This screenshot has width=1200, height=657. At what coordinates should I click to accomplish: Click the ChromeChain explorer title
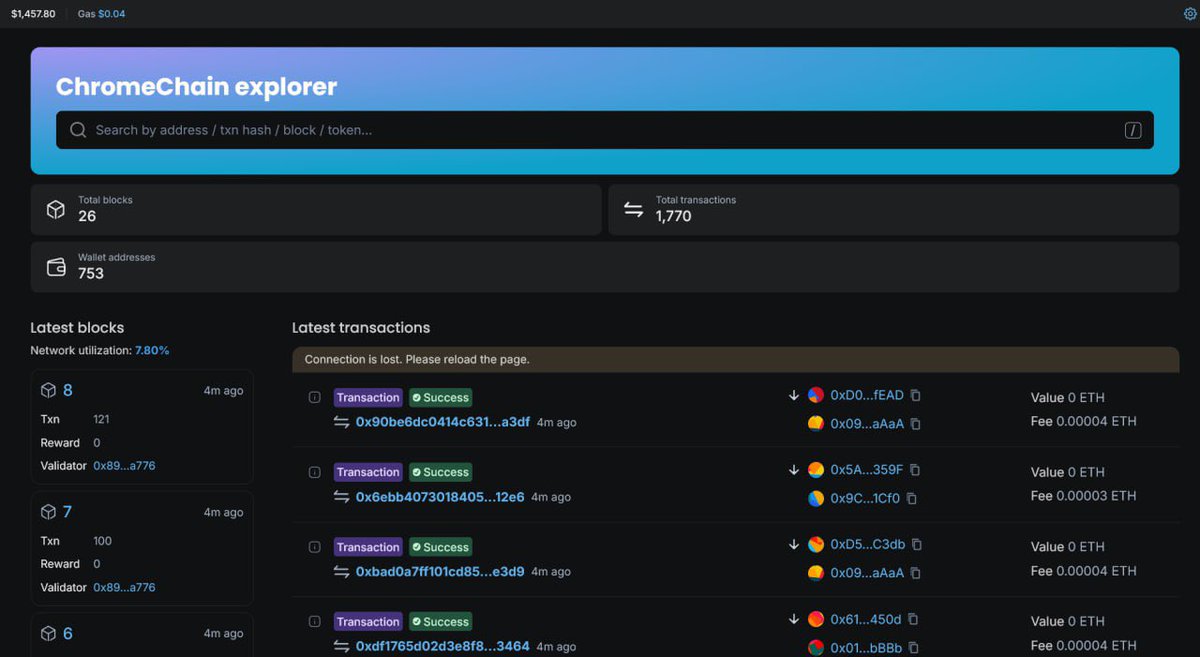[x=196, y=87]
